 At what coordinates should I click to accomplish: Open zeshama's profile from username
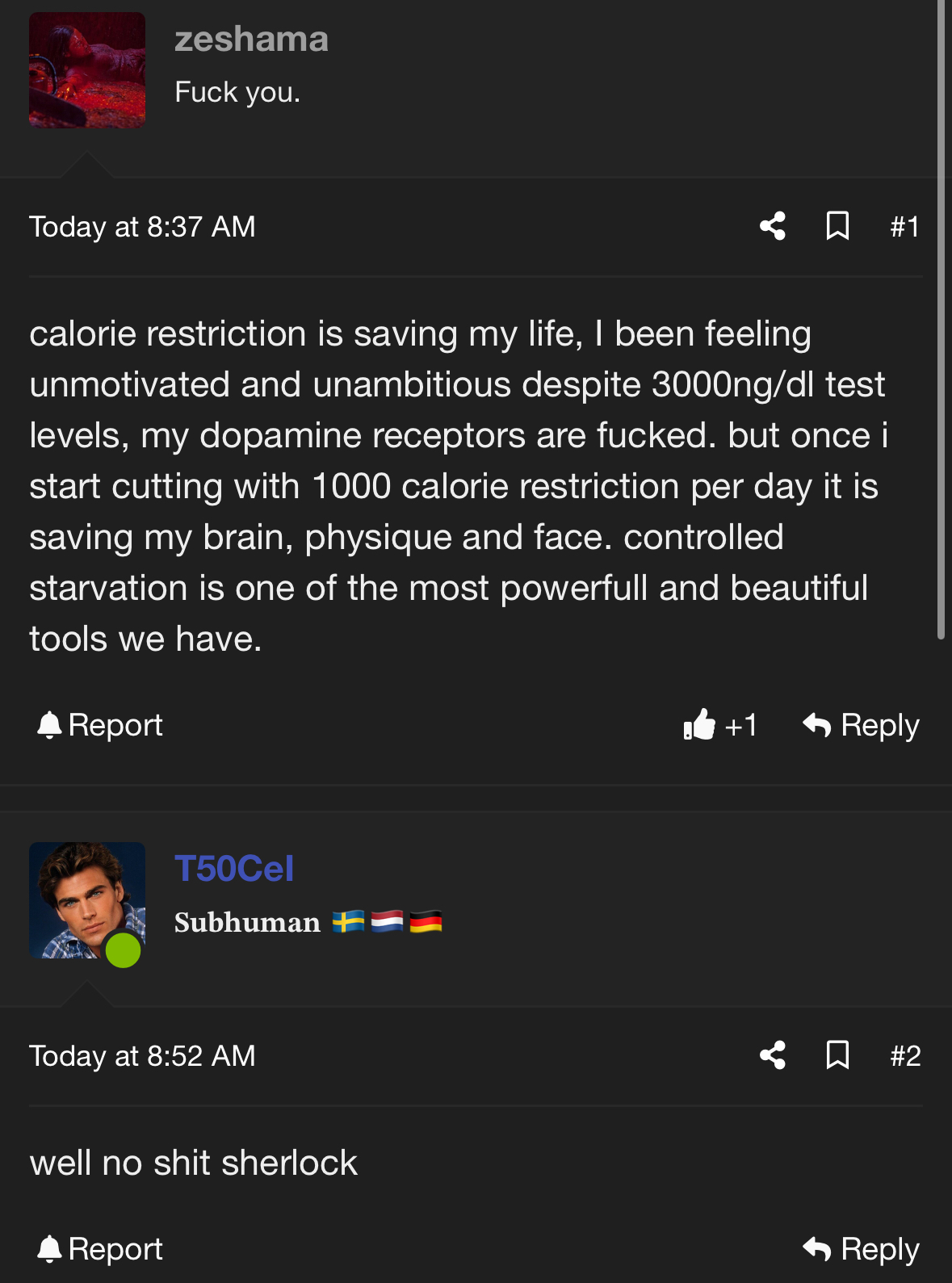[251, 39]
